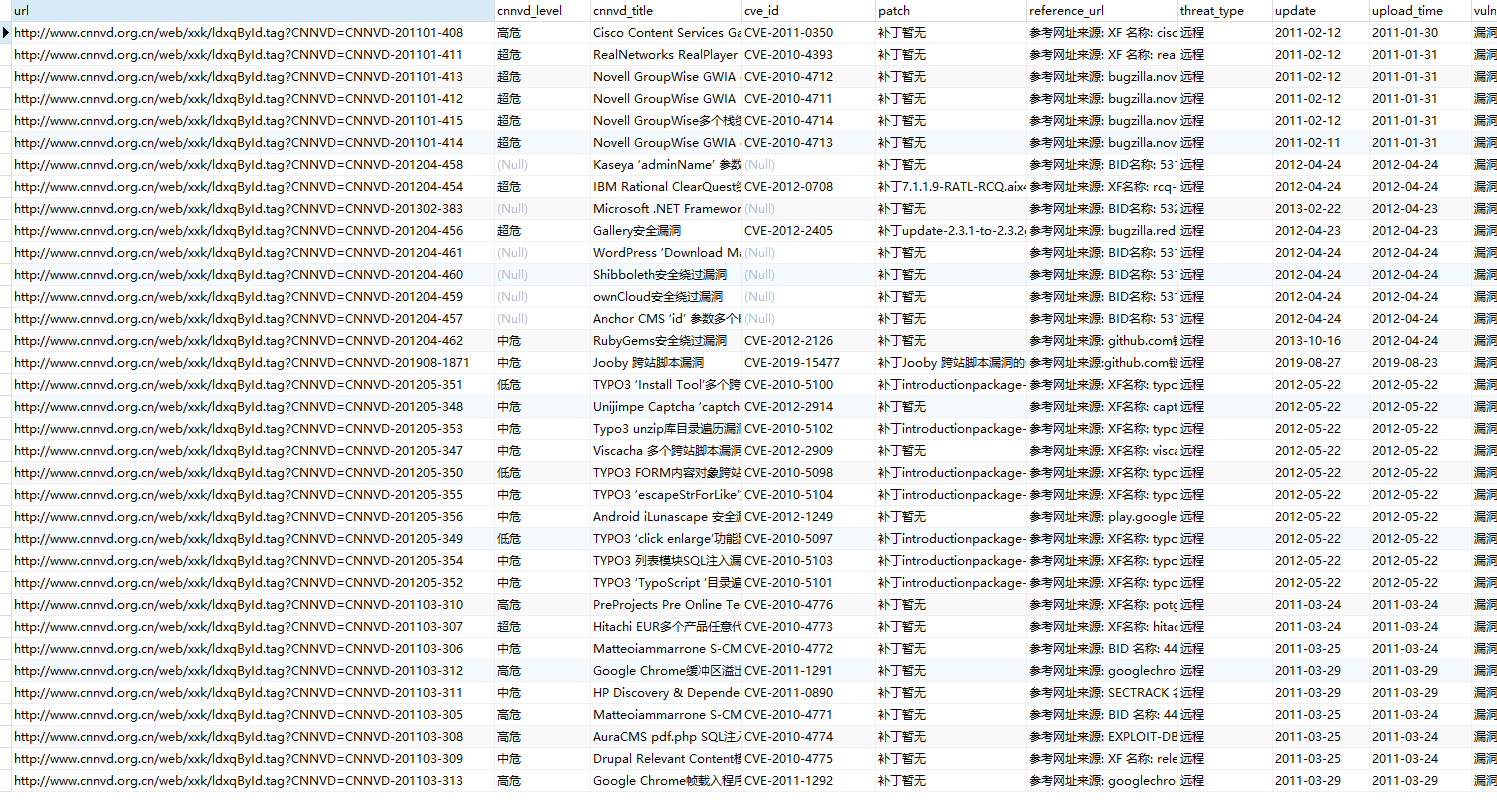Select cell CVE-2012-0708
The image size is (1497, 808).
pyautogui.click(x=808, y=187)
